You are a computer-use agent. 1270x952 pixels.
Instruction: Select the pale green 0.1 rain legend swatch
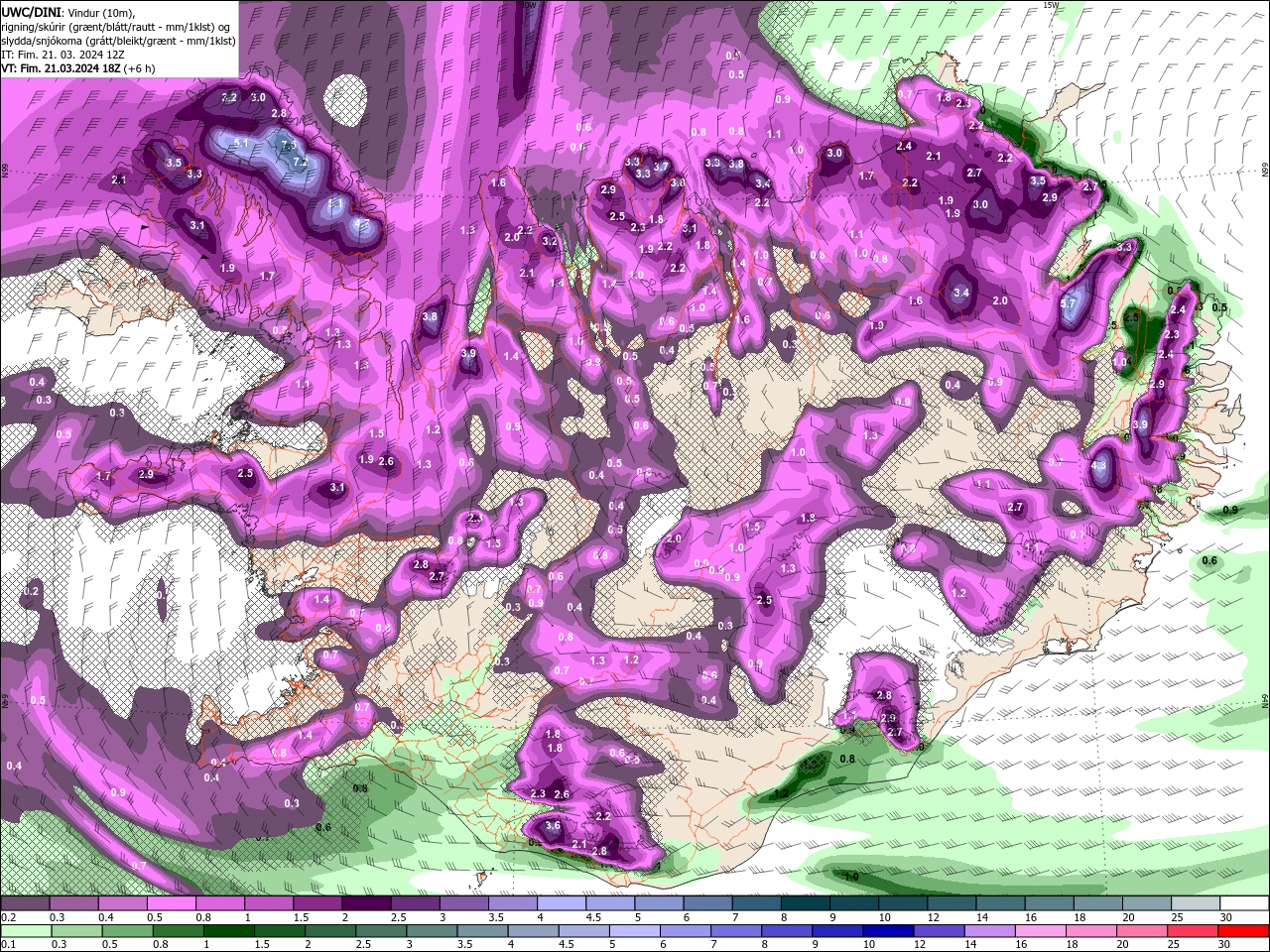click(x=25, y=930)
